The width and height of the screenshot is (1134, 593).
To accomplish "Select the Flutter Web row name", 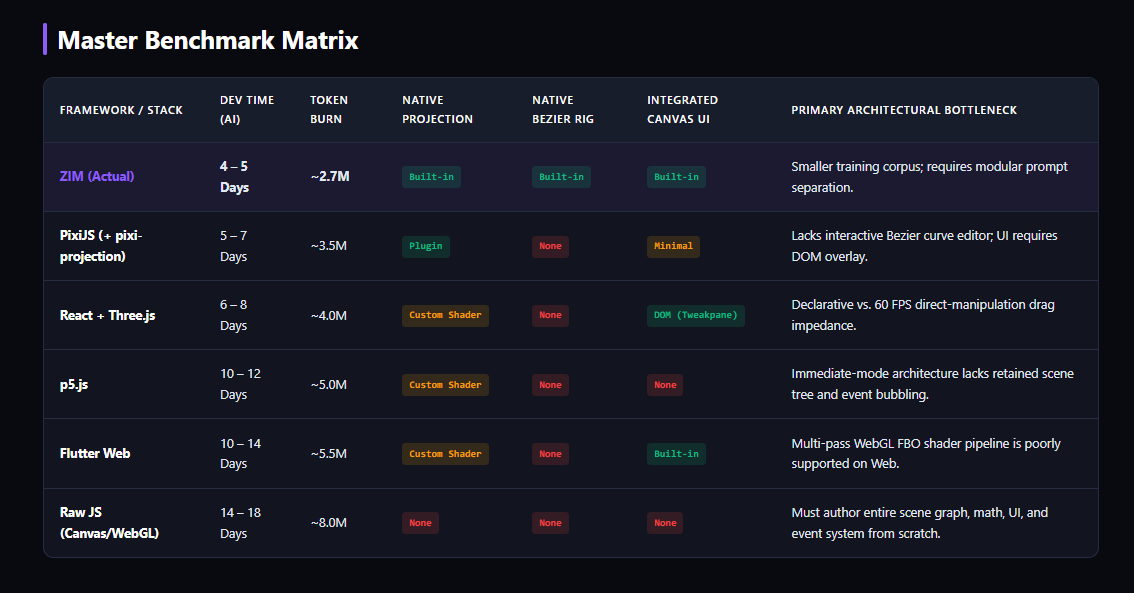I will coord(95,453).
